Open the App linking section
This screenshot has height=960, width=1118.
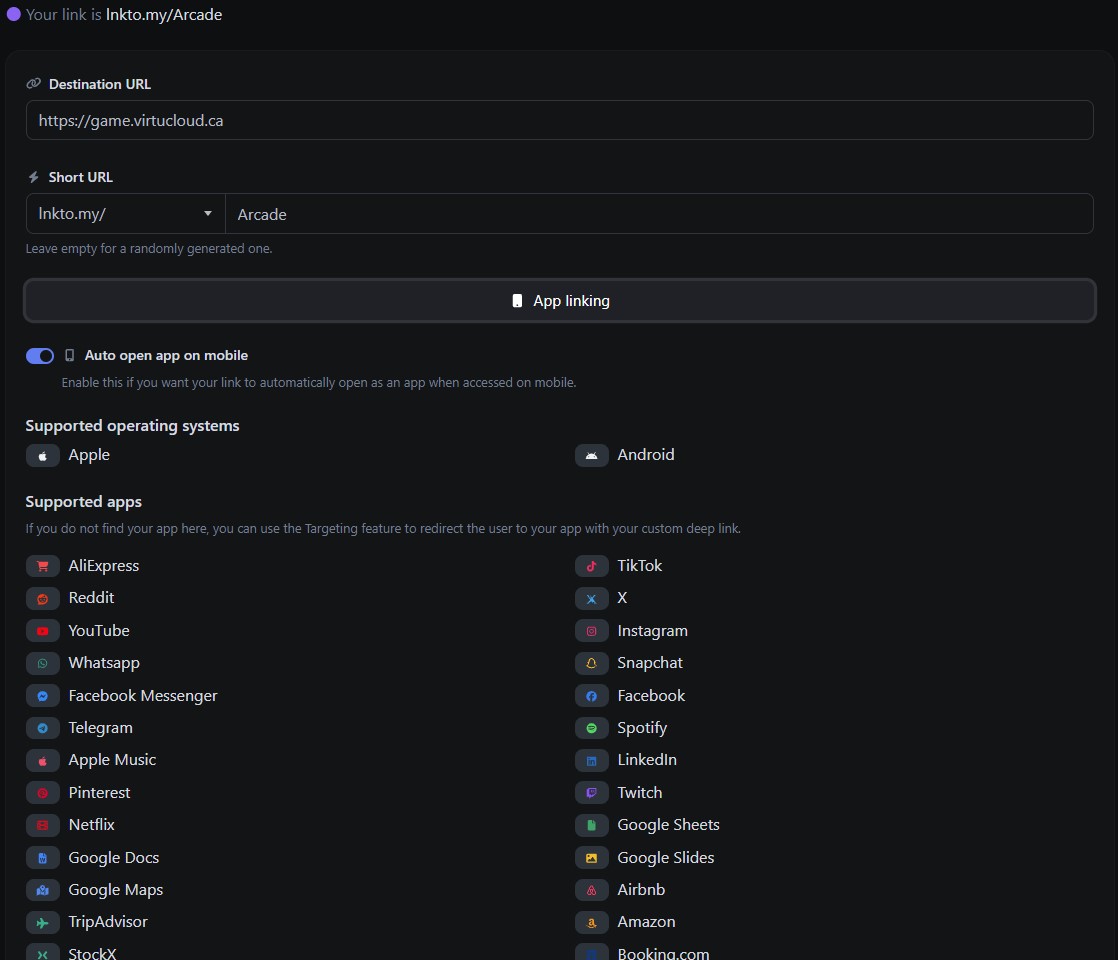(559, 300)
